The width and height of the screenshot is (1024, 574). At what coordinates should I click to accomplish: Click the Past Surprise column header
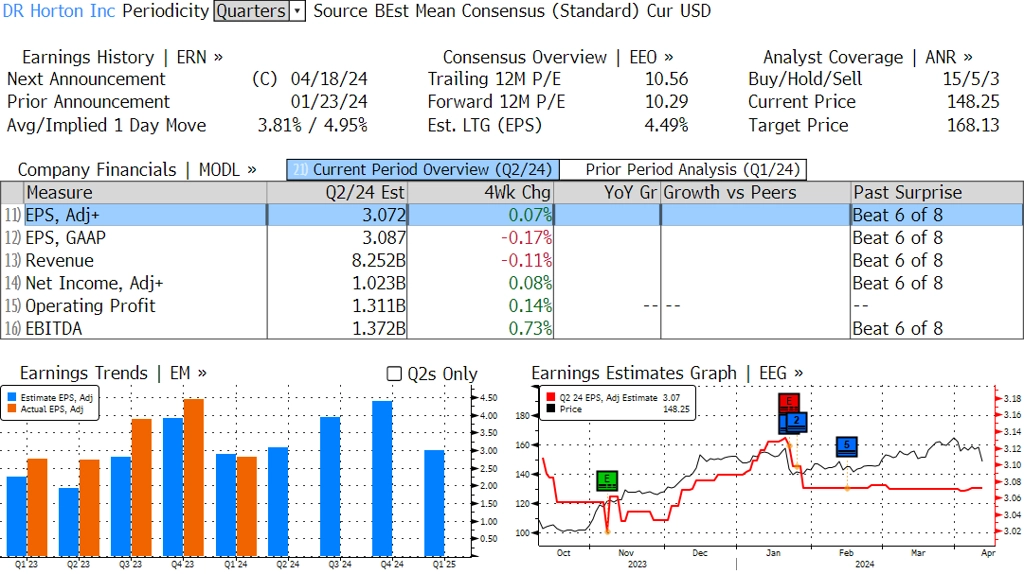point(937,193)
